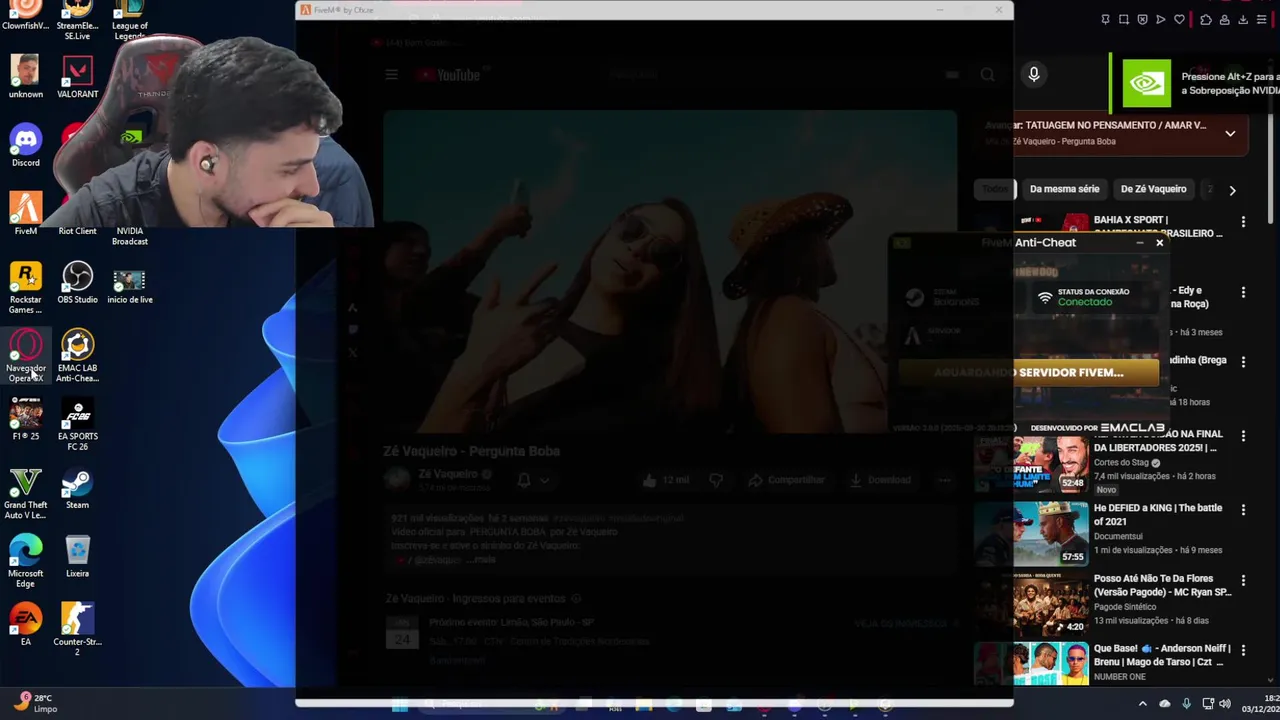Expand the 'TATUAGEM NO PENSAMENTO' mix chevron
Image resolution: width=1280 pixels, height=720 pixels.
coord(1230,133)
